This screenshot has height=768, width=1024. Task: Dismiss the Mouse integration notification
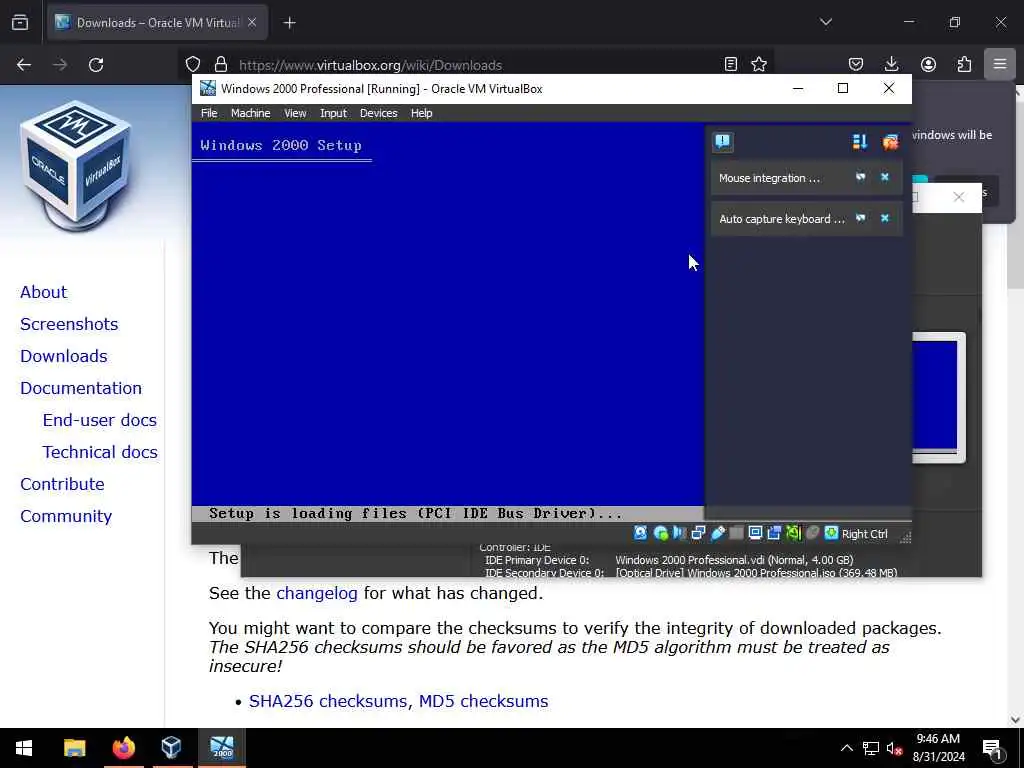885,177
